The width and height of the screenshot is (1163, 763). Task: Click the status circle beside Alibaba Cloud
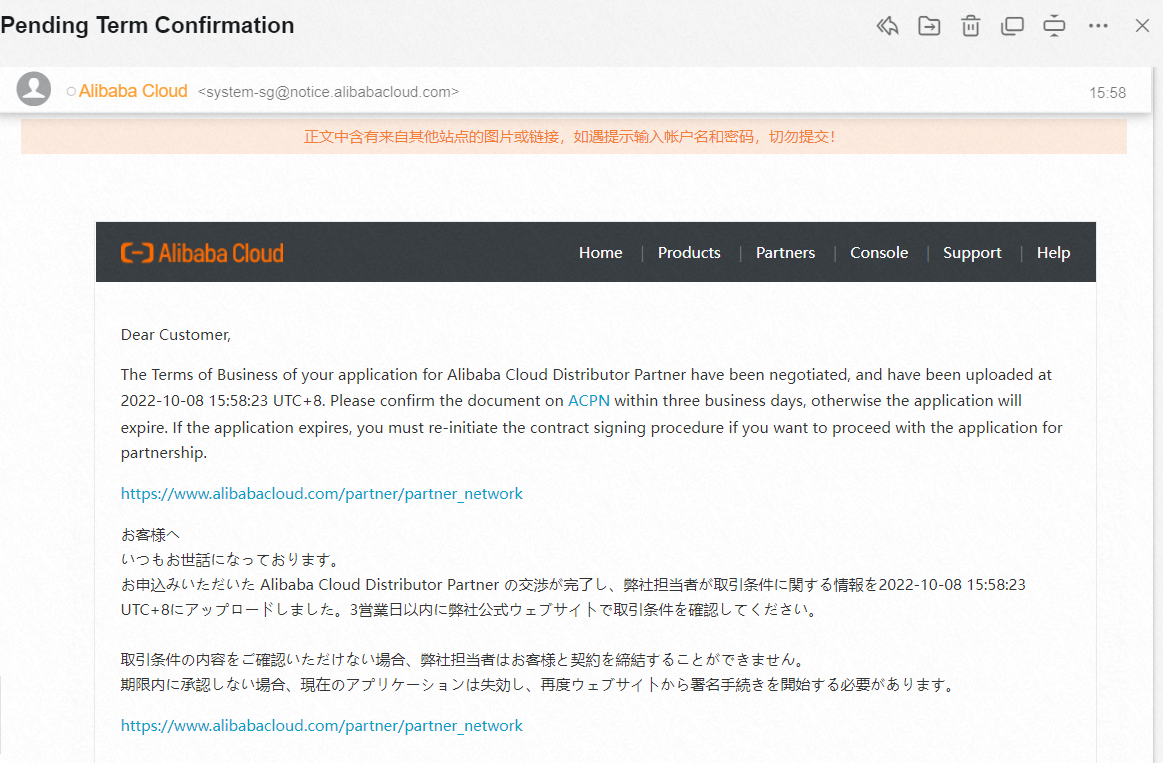pos(71,92)
